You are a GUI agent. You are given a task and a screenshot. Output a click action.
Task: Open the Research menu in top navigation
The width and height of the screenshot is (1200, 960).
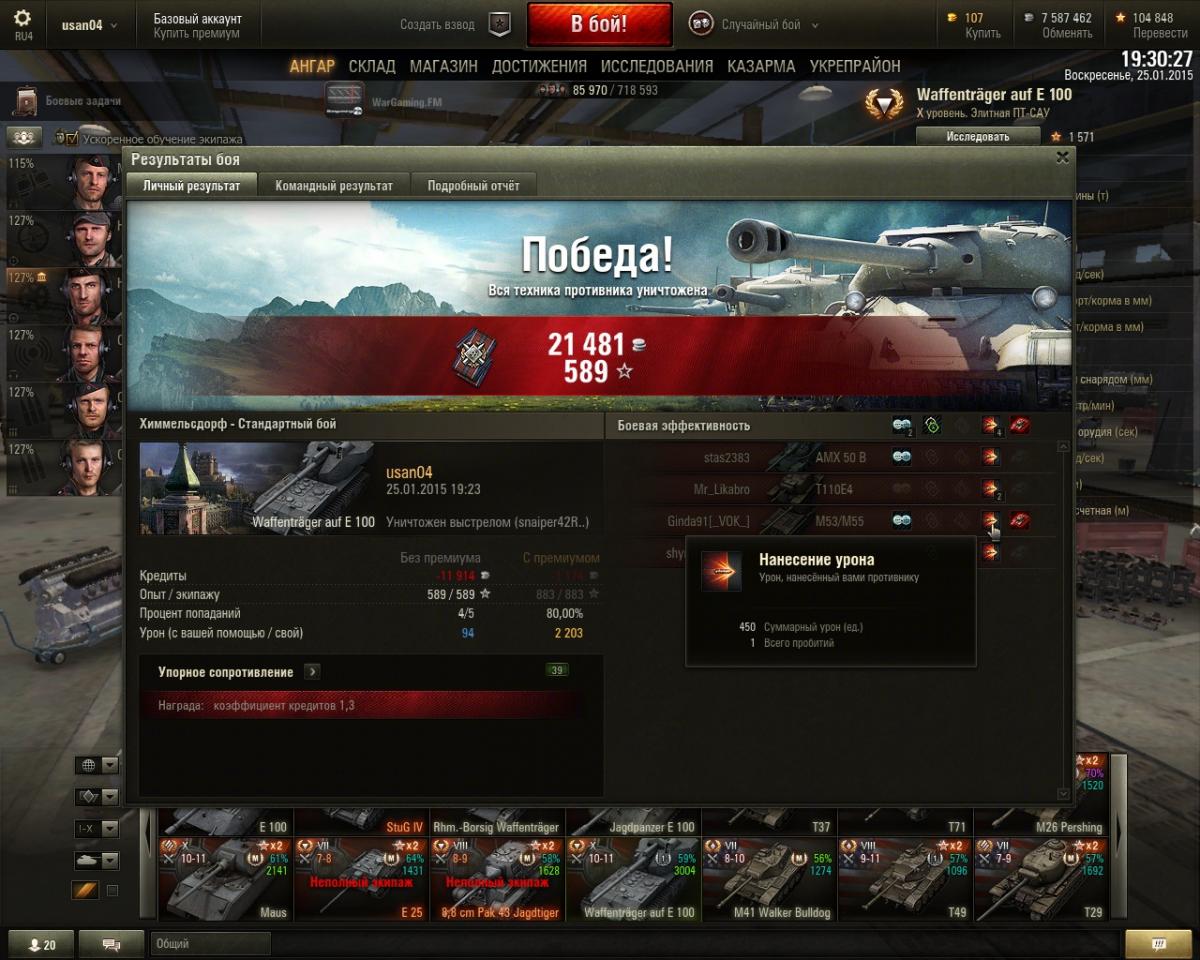[x=657, y=66]
